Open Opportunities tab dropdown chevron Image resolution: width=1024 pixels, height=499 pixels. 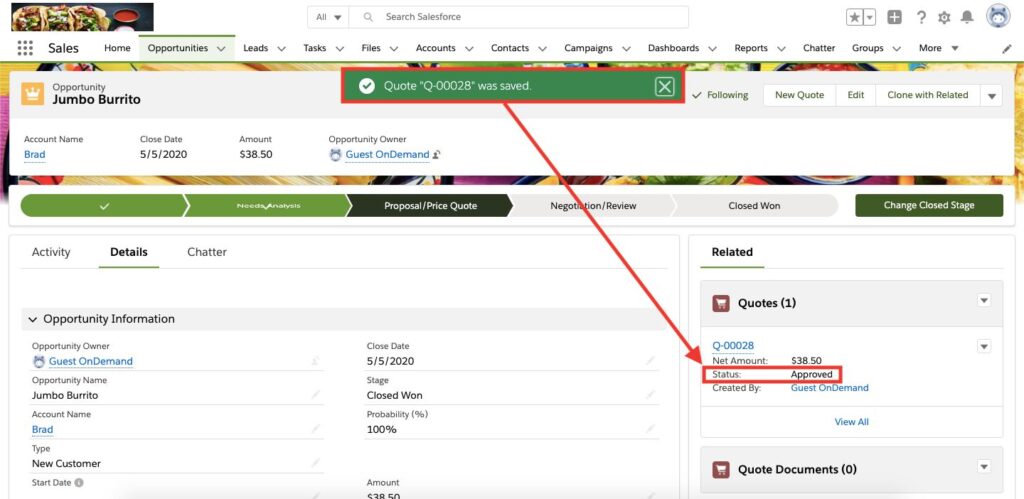[221, 48]
